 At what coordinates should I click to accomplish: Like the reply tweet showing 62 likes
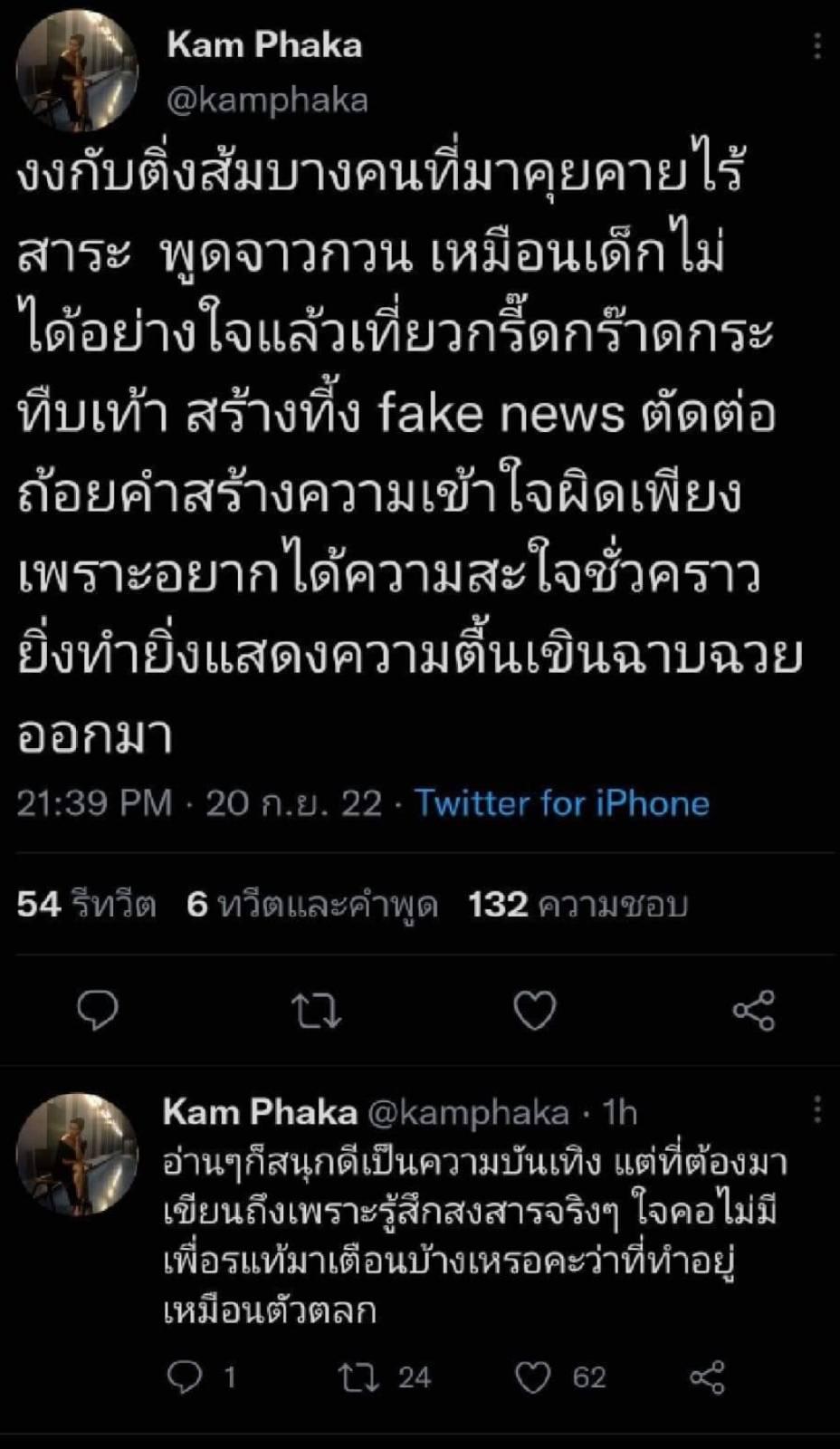[x=533, y=1377]
